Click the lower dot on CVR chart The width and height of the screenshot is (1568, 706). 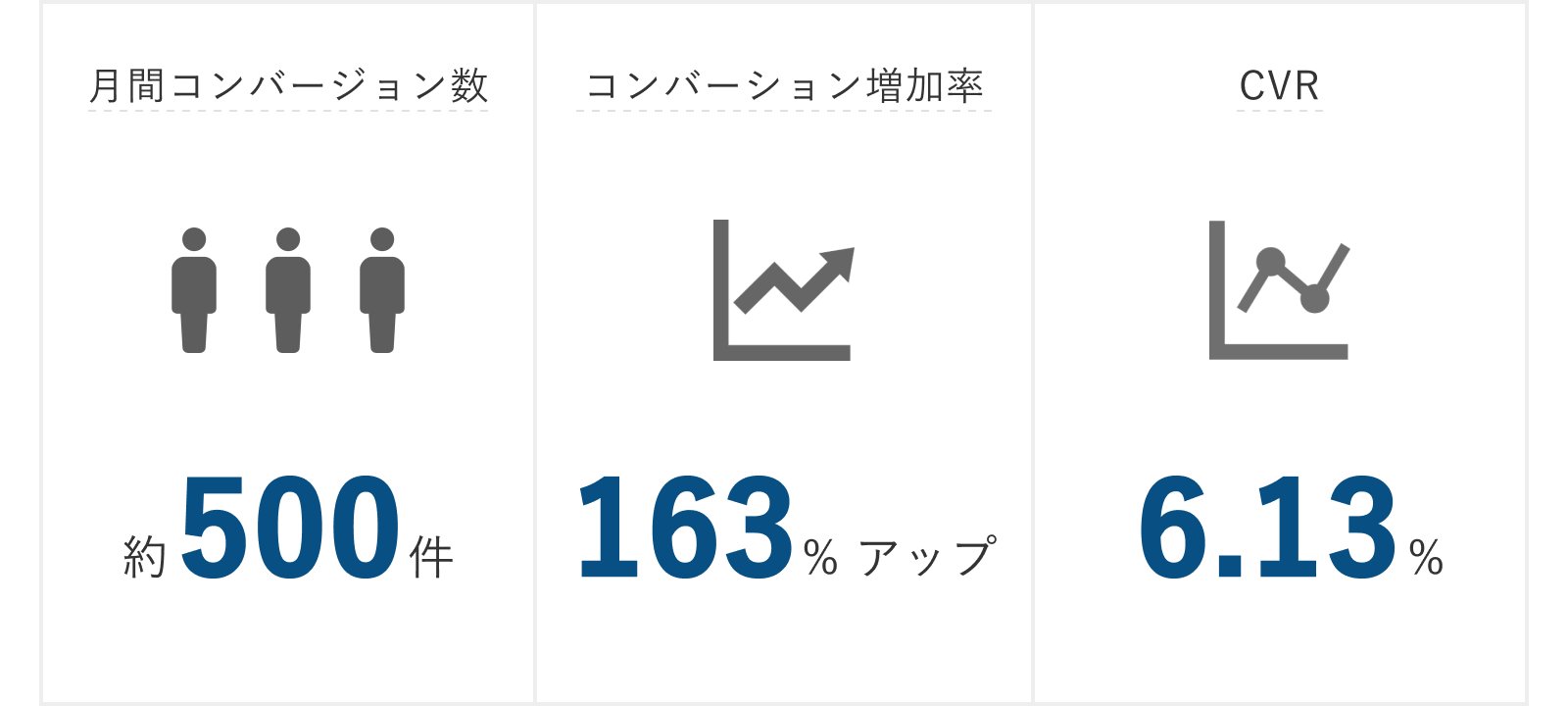[x=1314, y=298]
